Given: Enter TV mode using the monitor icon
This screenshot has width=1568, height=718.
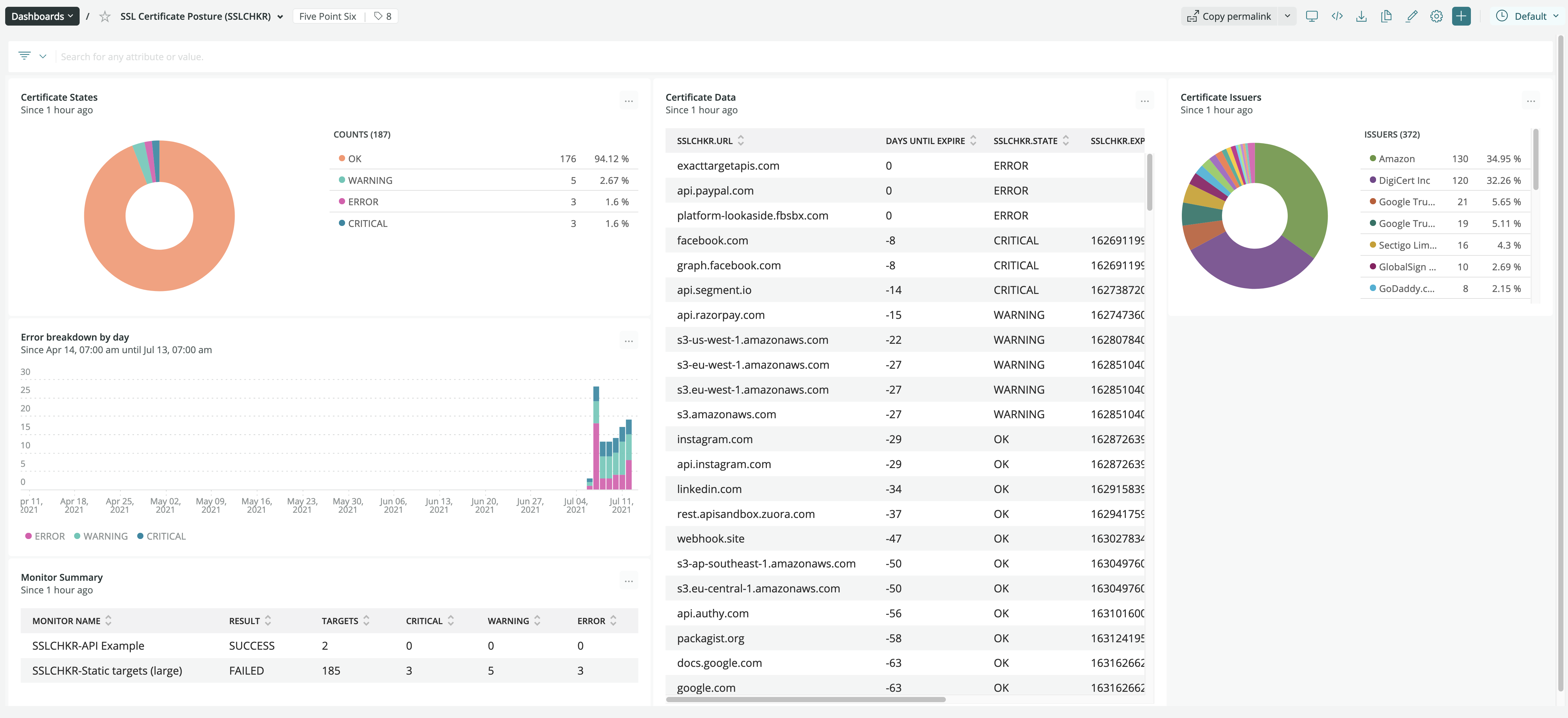Looking at the screenshot, I should pyautogui.click(x=1312, y=17).
